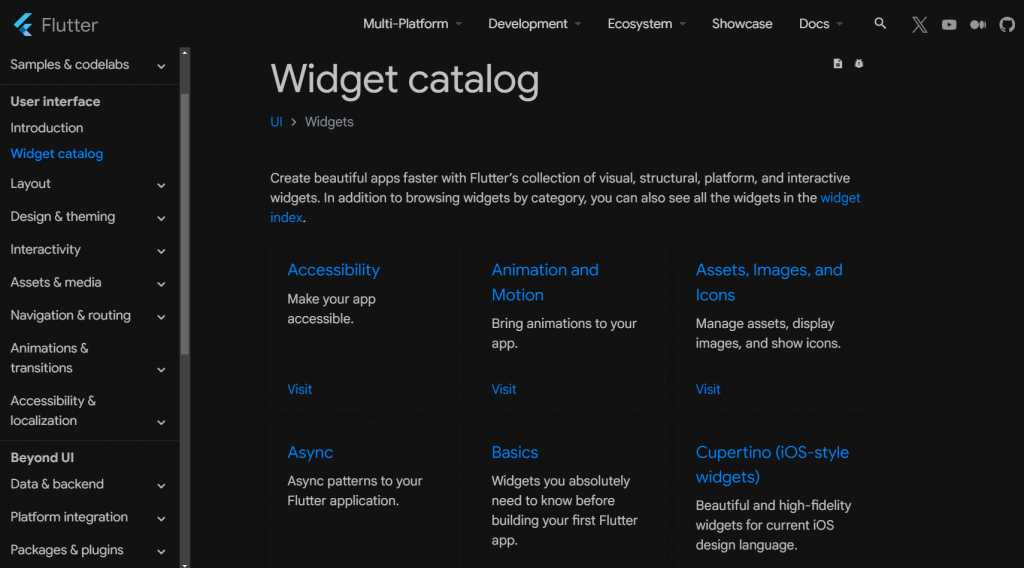Open the Medium icon in header
This screenshot has width=1024, height=568.
(x=978, y=25)
